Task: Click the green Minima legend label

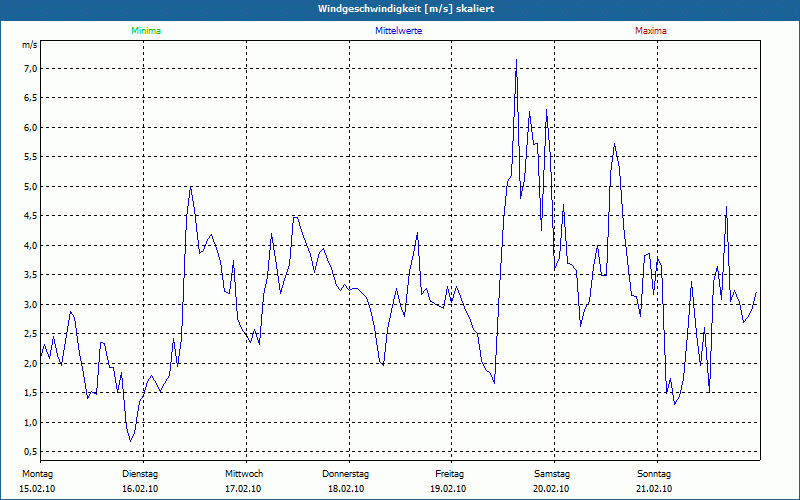Action: pos(146,31)
